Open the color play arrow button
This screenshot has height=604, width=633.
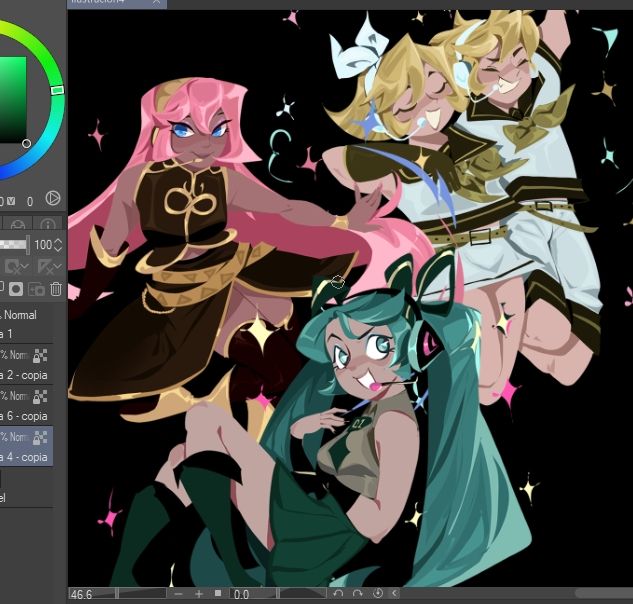(x=52, y=198)
